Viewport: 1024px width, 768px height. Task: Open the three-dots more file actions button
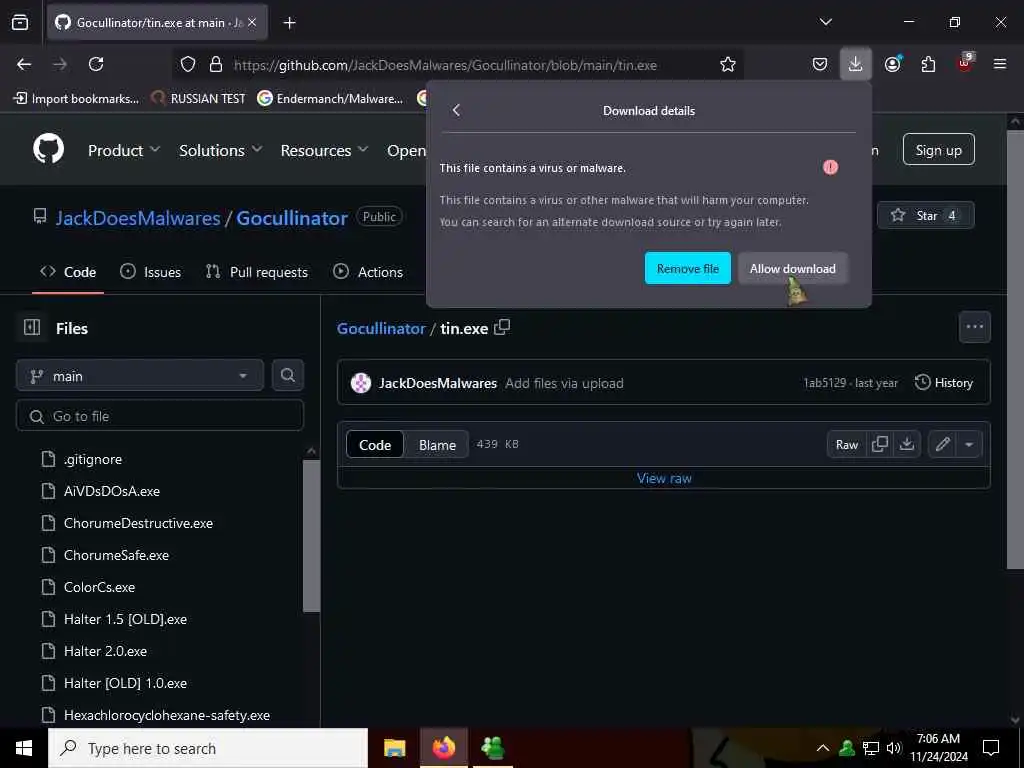(x=974, y=327)
